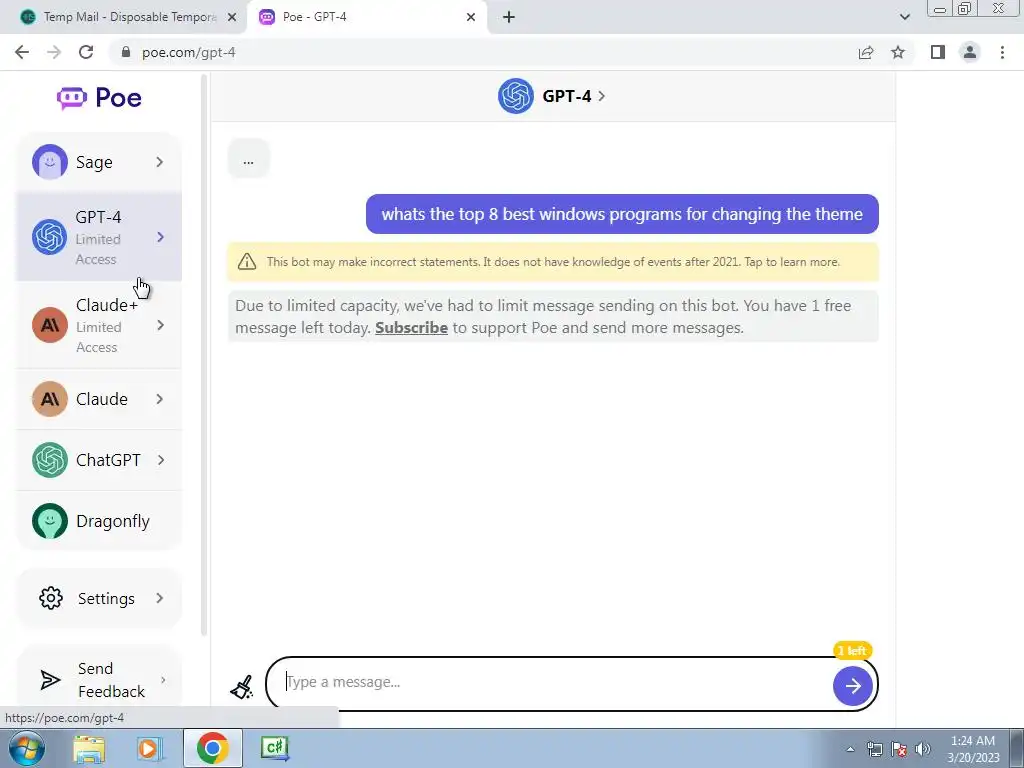The height and width of the screenshot is (768, 1024).
Task: Reload the page
Action: pyautogui.click(x=86, y=52)
